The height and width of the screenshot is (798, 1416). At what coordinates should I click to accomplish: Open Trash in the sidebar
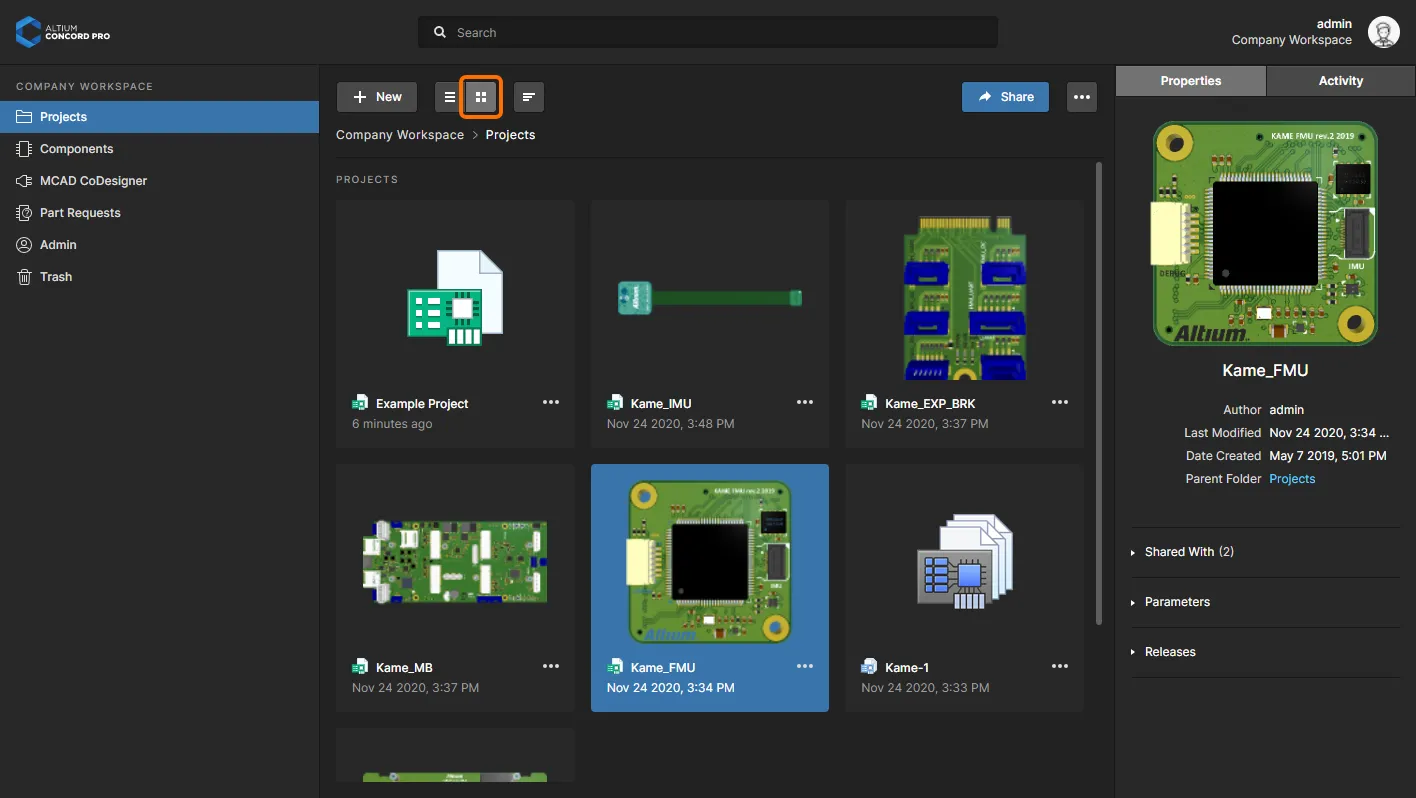coord(160,277)
